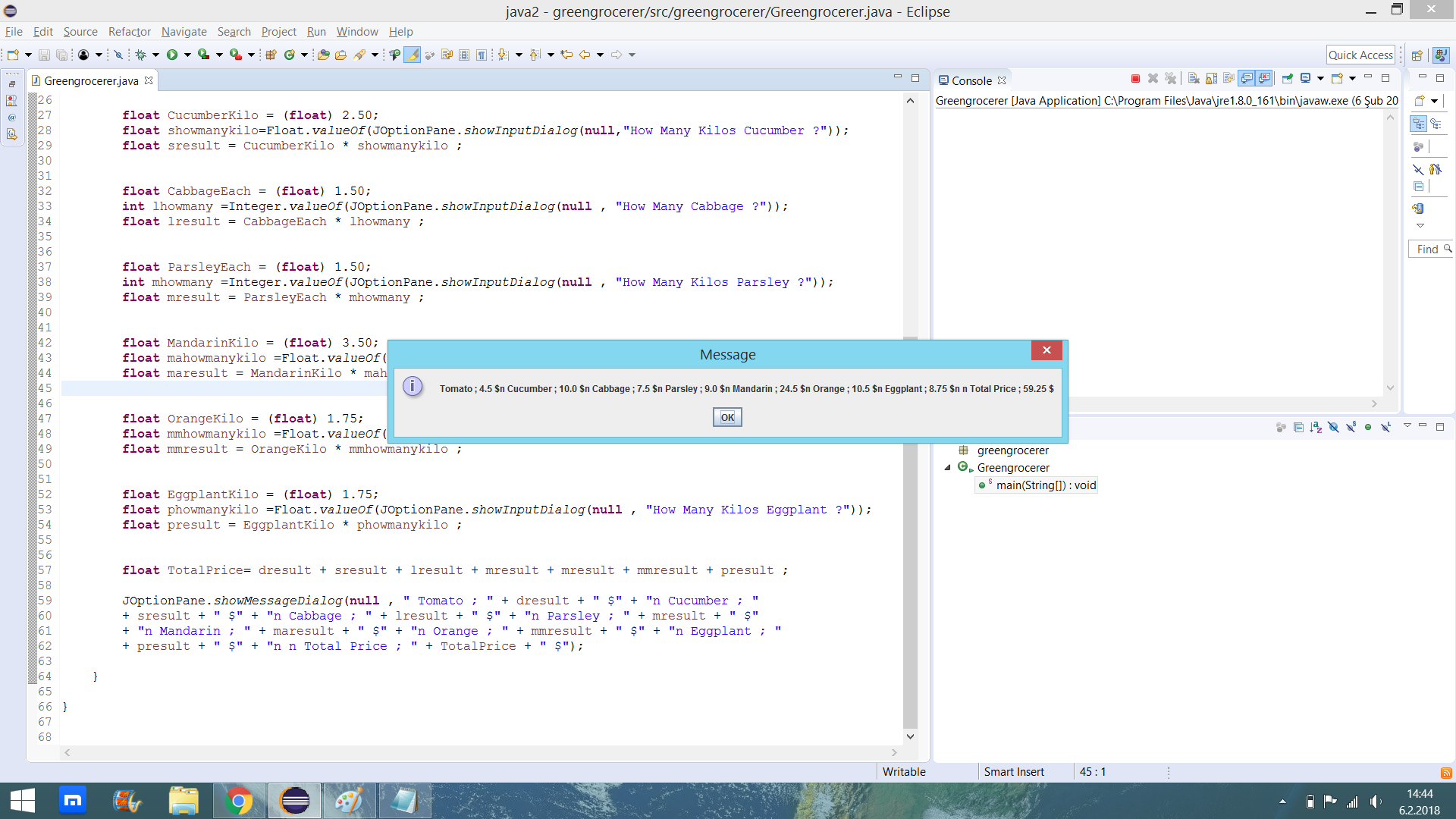The height and width of the screenshot is (819, 1456).
Task: Create a New Java Class icon
Action: coord(289,55)
